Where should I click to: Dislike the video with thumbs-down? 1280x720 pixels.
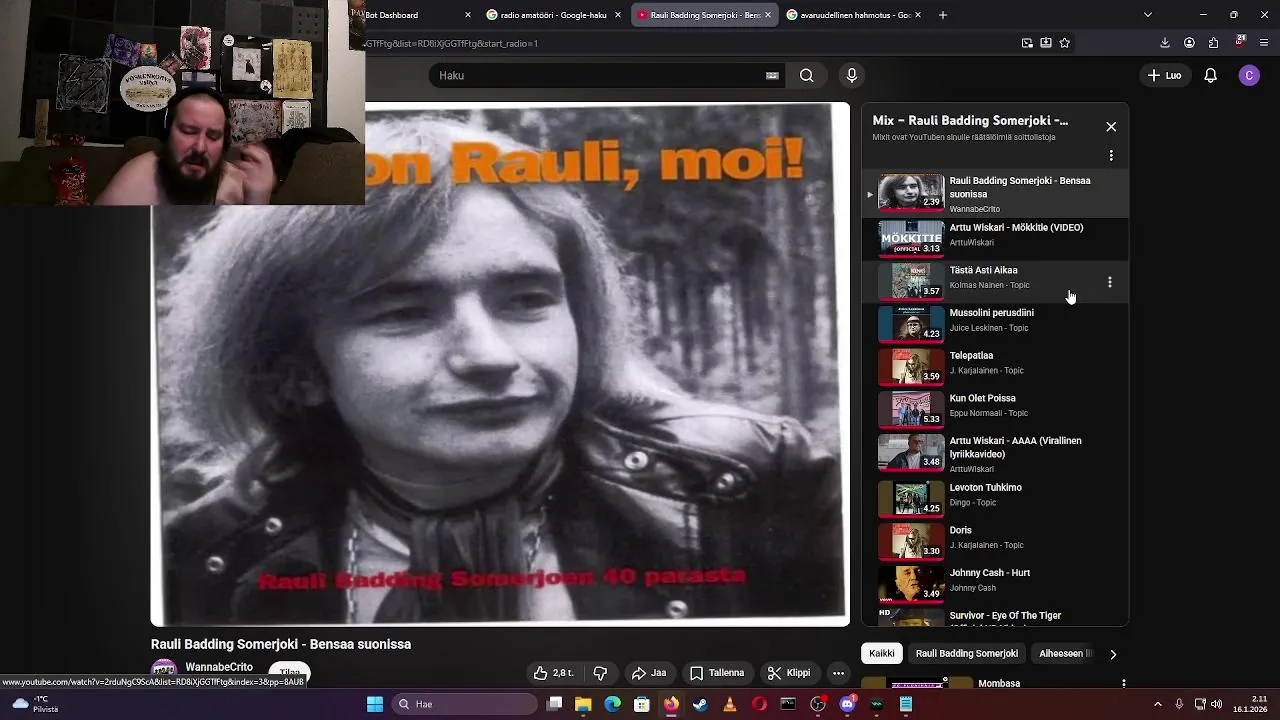pos(600,673)
